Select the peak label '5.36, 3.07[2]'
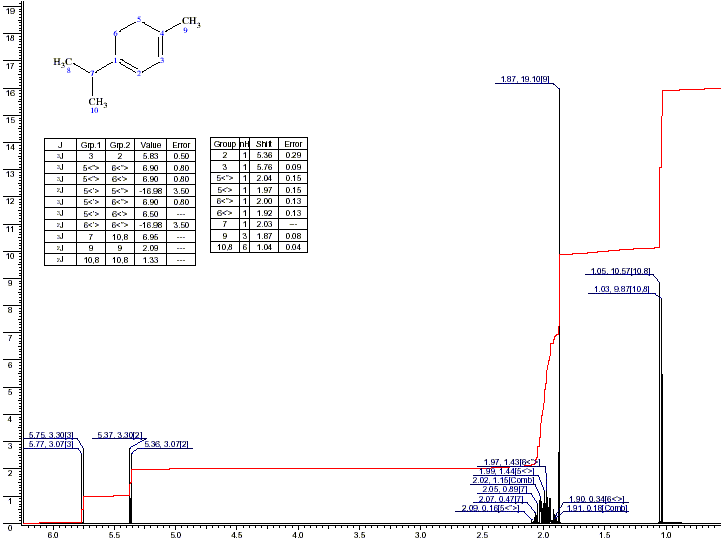The height and width of the screenshot is (542, 724). pyautogui.click(x=166, y=444)
